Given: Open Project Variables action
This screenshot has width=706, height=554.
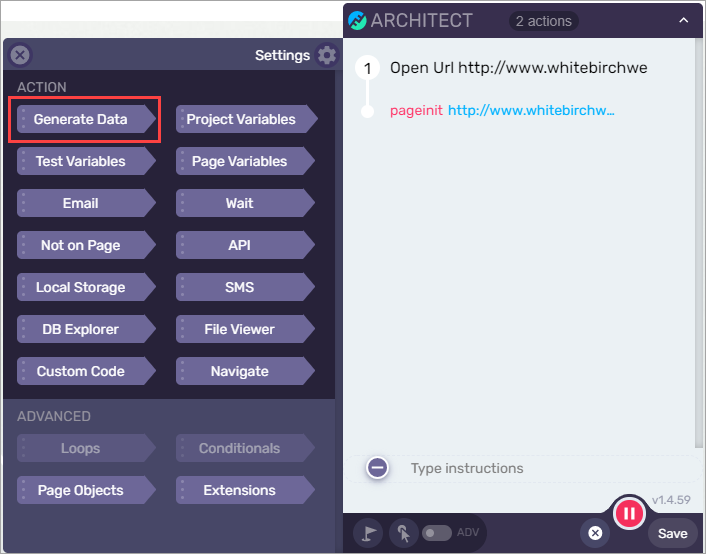Looking at the screenshot, I should click(246, 119).
